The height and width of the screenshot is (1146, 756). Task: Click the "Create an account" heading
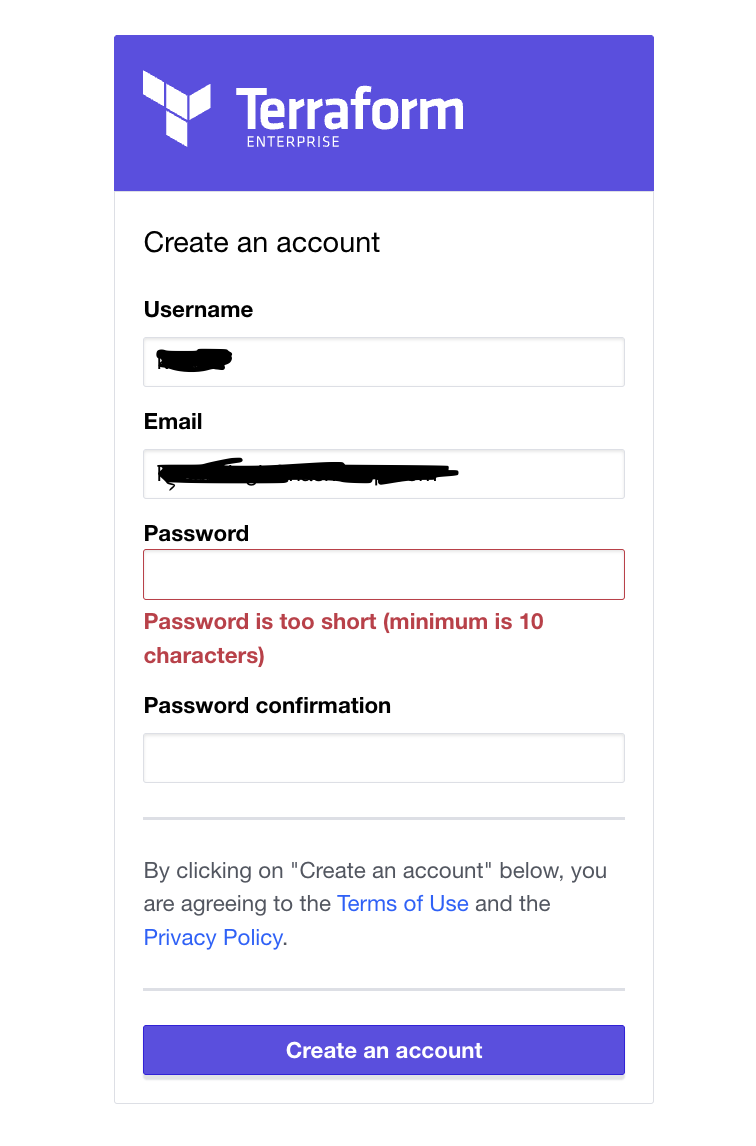pos(262,243)
